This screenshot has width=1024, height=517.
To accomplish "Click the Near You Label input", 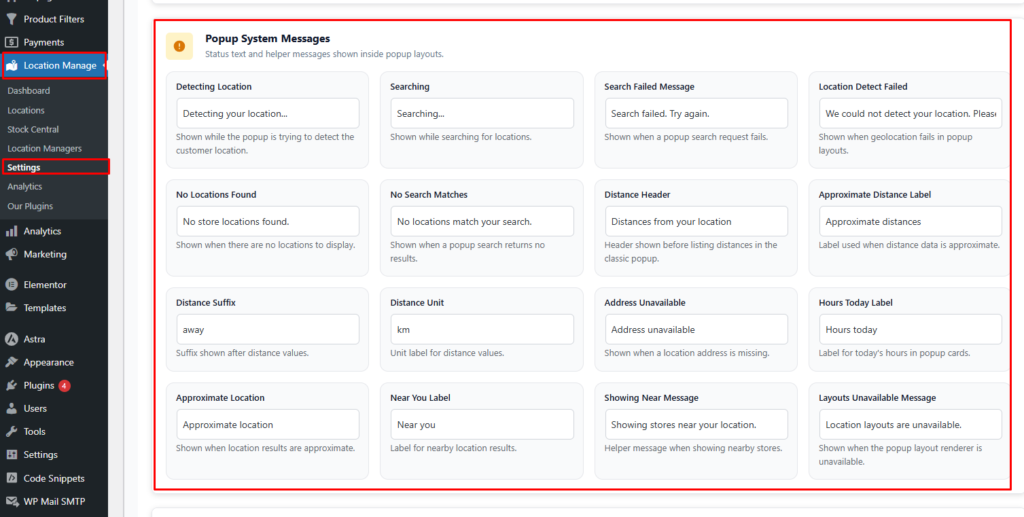I will click(x=481, y=424).
